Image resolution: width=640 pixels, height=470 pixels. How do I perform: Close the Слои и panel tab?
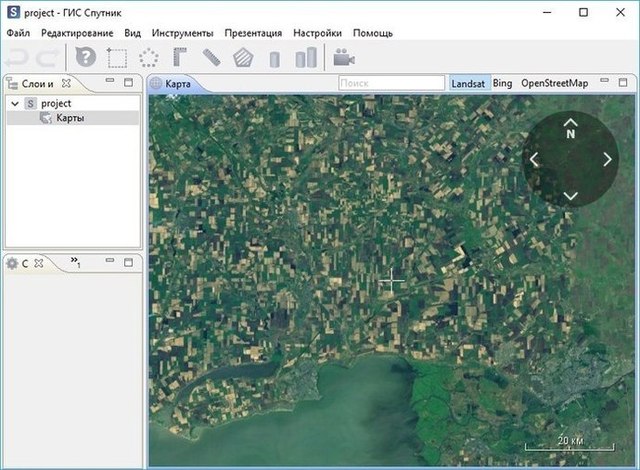(x=66, y=83)
